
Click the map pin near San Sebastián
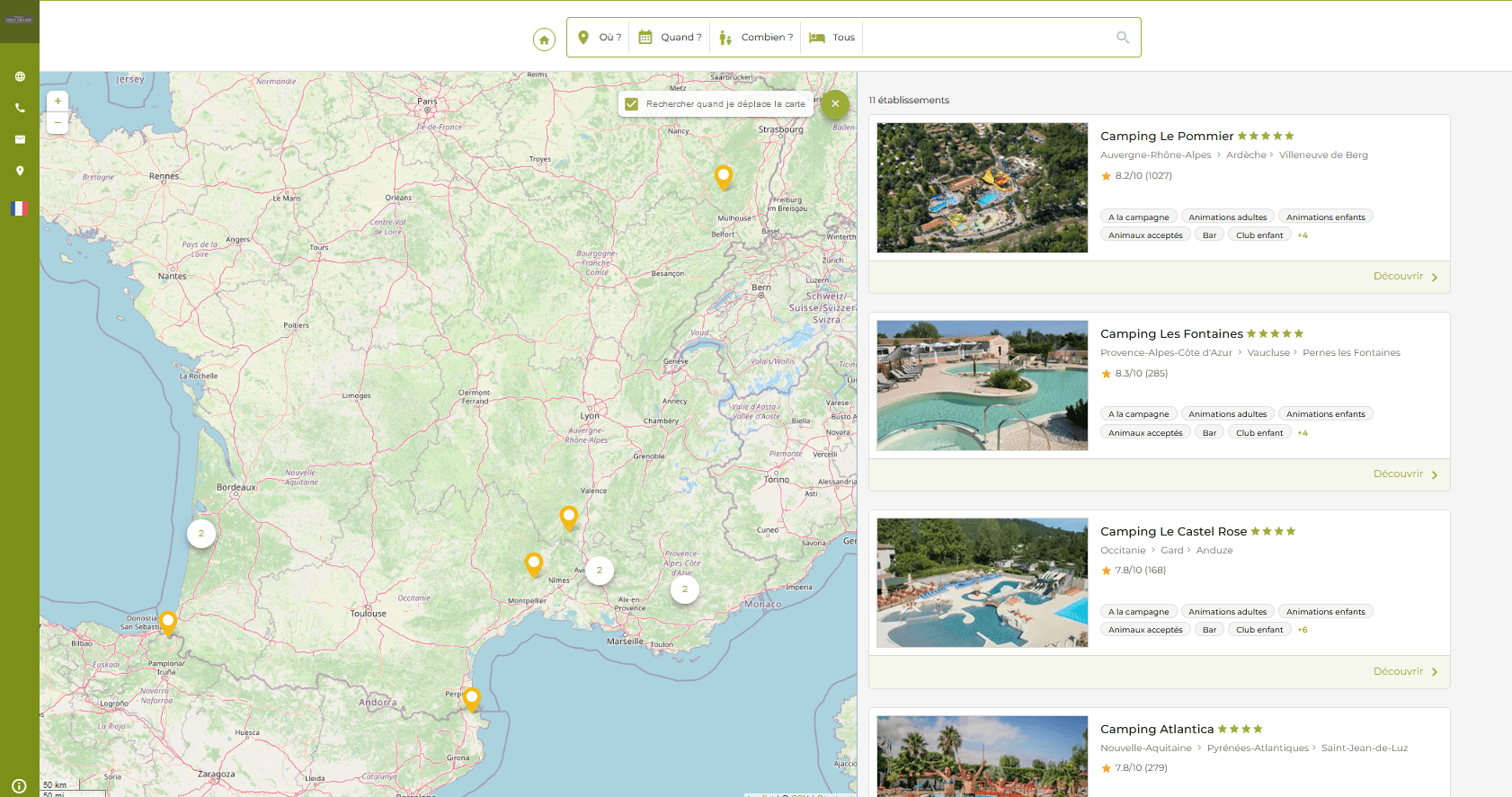[x=168, y=623]
